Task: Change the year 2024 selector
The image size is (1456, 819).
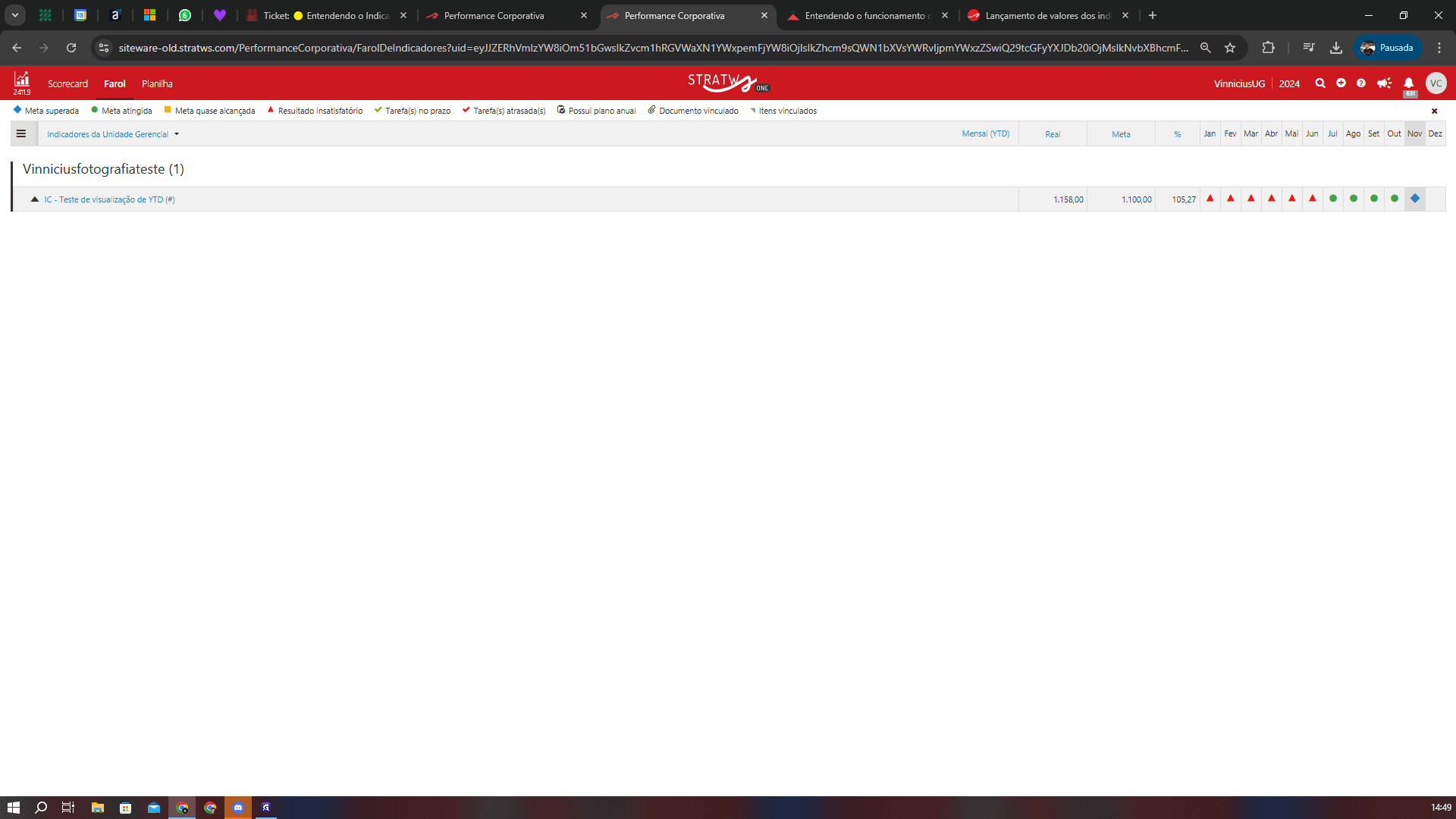Action: [1289, 84]
